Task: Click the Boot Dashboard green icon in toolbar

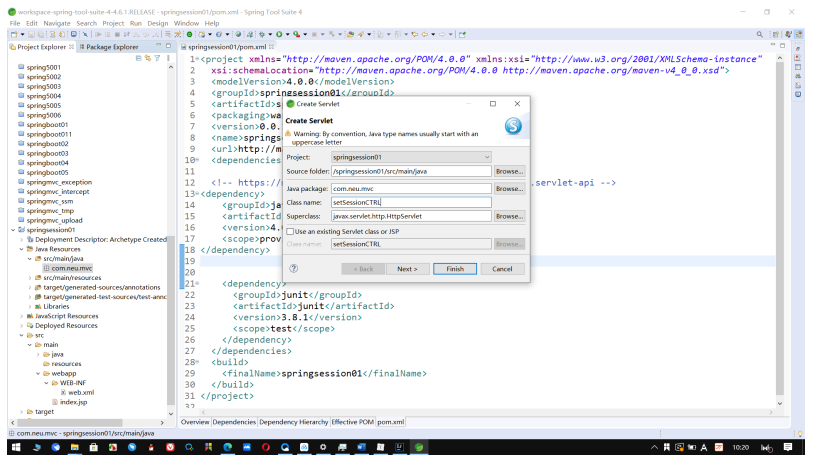Action: (x=189, y=35)
